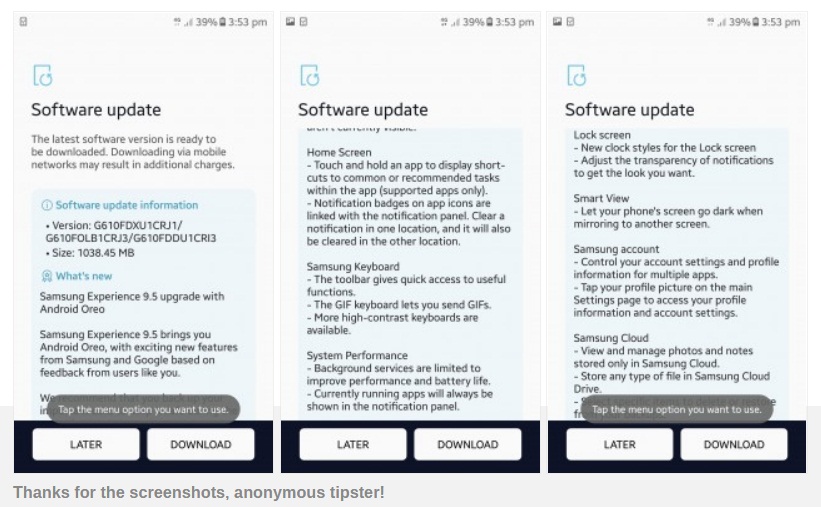Screen dimensions: 821x507
Task: Tap the top-left notification icon in the left screenshot
Action: tap(23, 22)
